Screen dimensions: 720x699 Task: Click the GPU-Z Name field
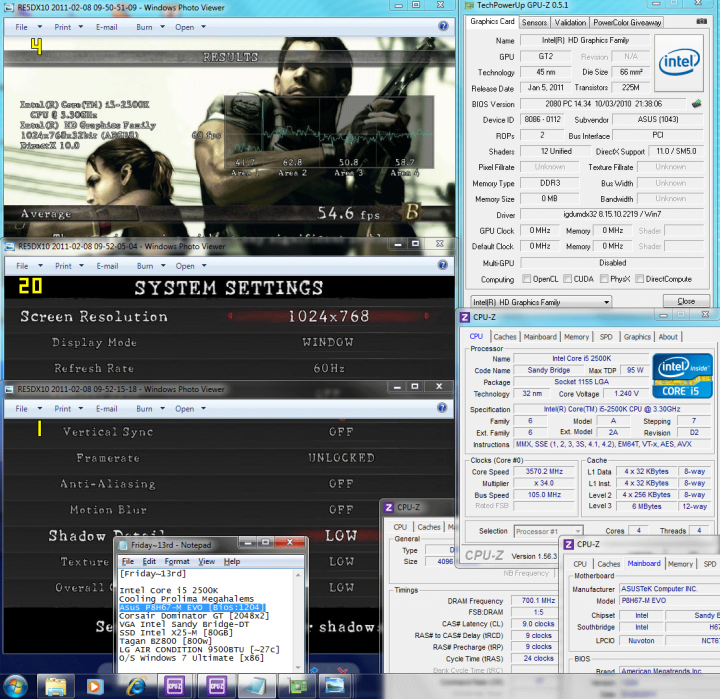click(585, 40)
